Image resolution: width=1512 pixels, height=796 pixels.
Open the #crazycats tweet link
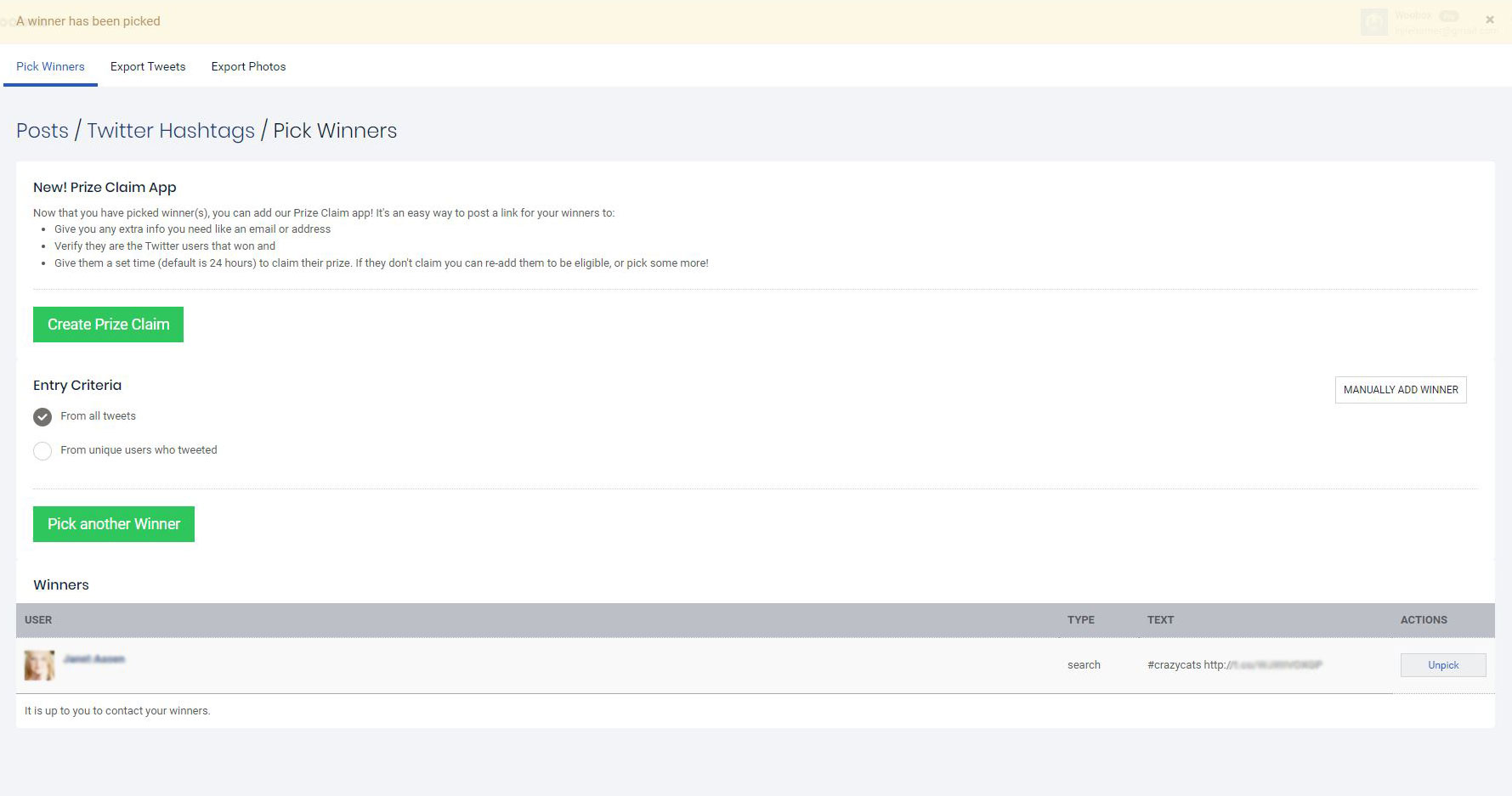[1234, 665]
